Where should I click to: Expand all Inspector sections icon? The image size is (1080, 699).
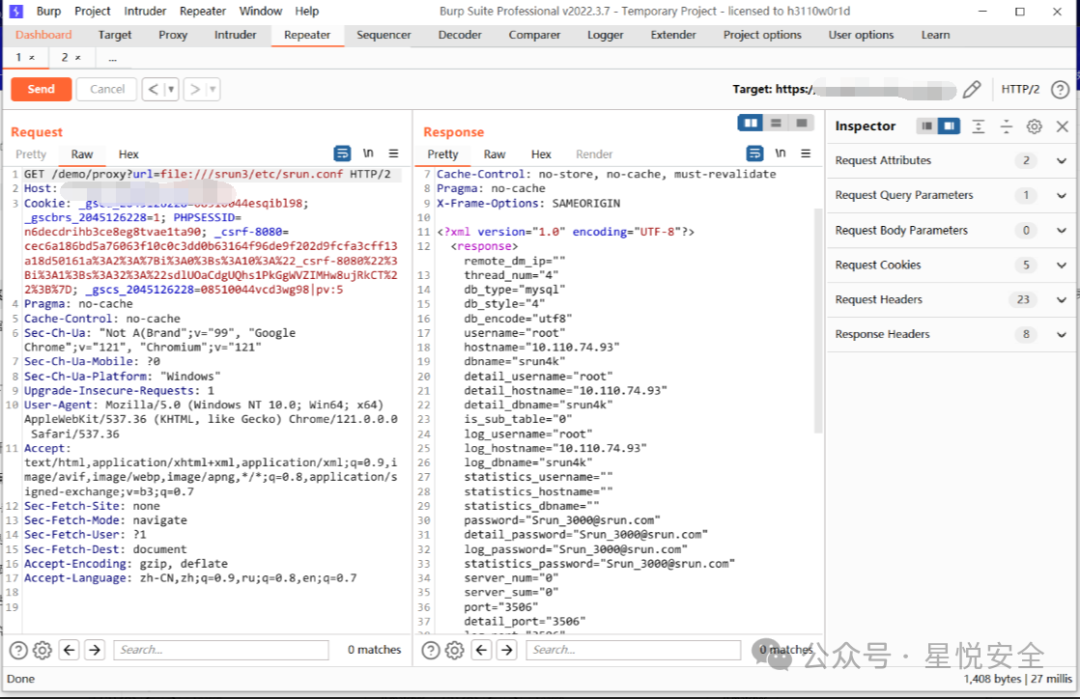point(978,126)
